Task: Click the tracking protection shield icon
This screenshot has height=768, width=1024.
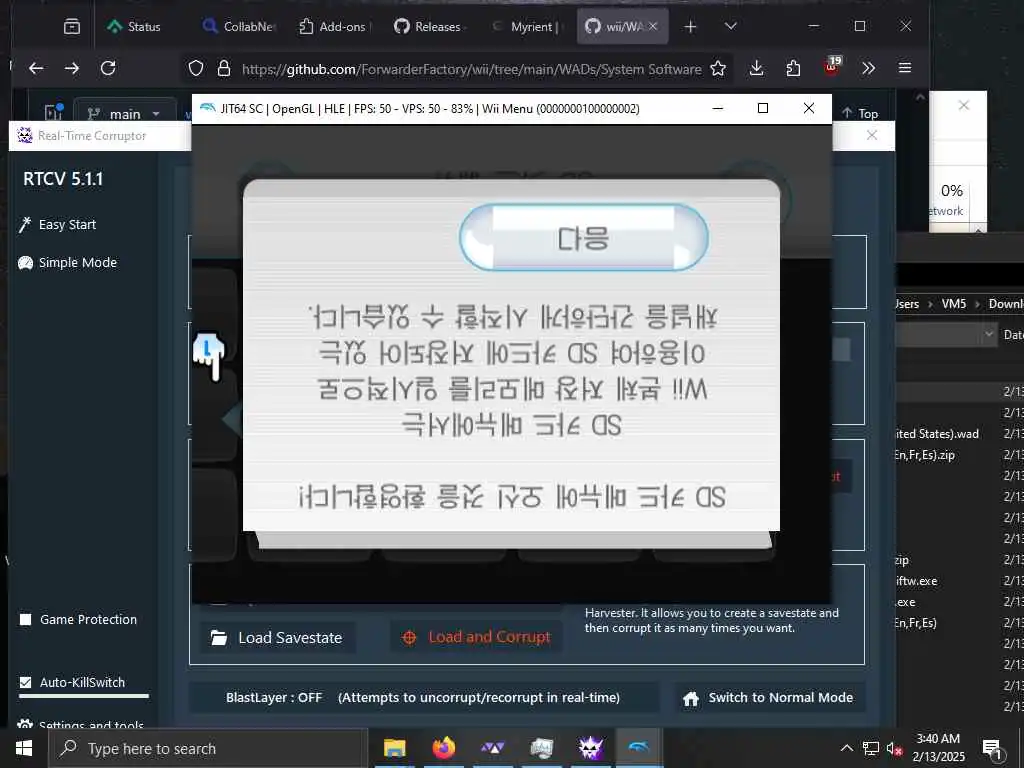Action: [196, 69]
